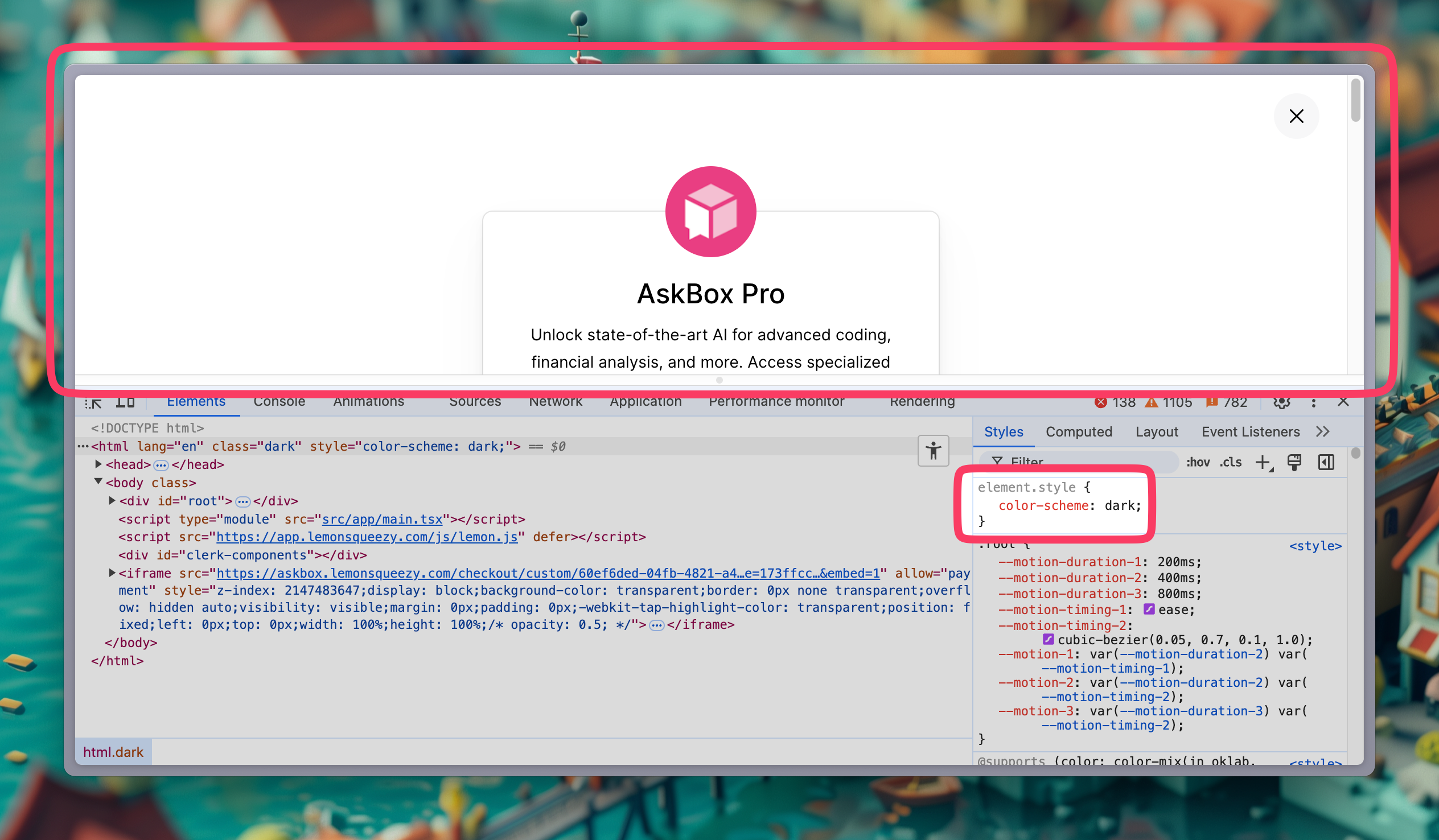Screen dimensions: 1439x840
Task: Select the Event Listeners sidebar tab
Action: tap(1250, 432)
